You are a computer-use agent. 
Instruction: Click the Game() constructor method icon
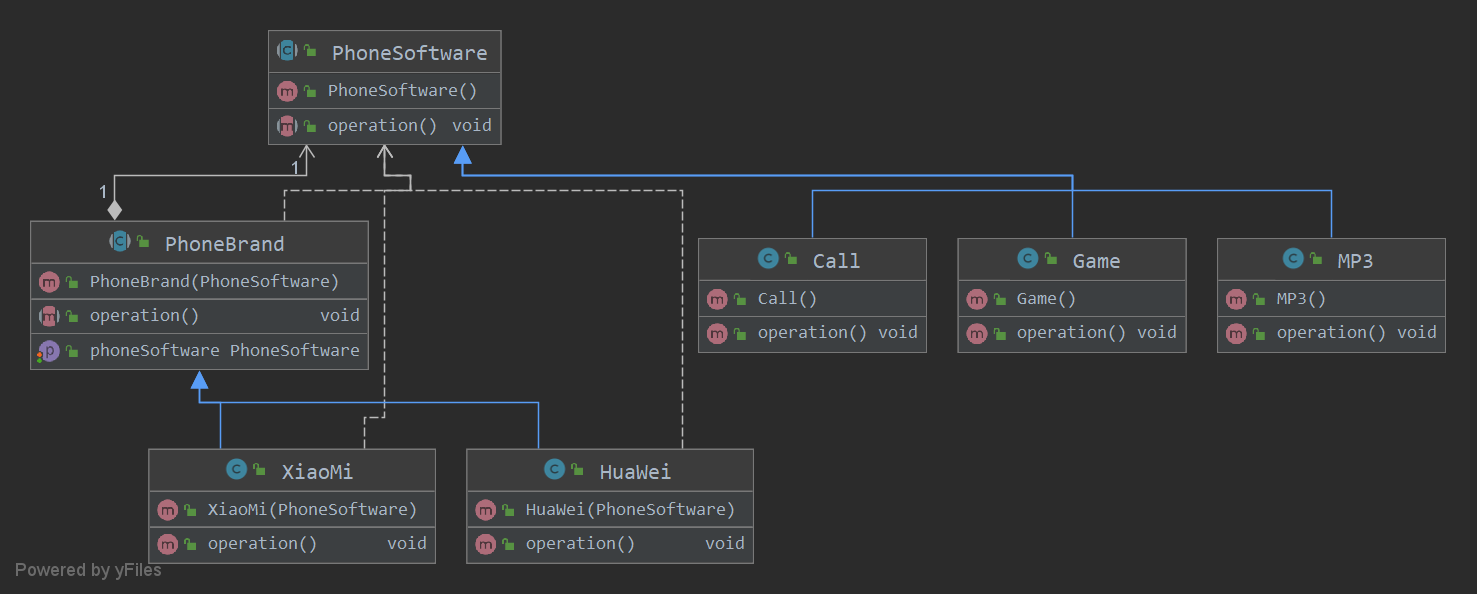click(x=976, y=299)
